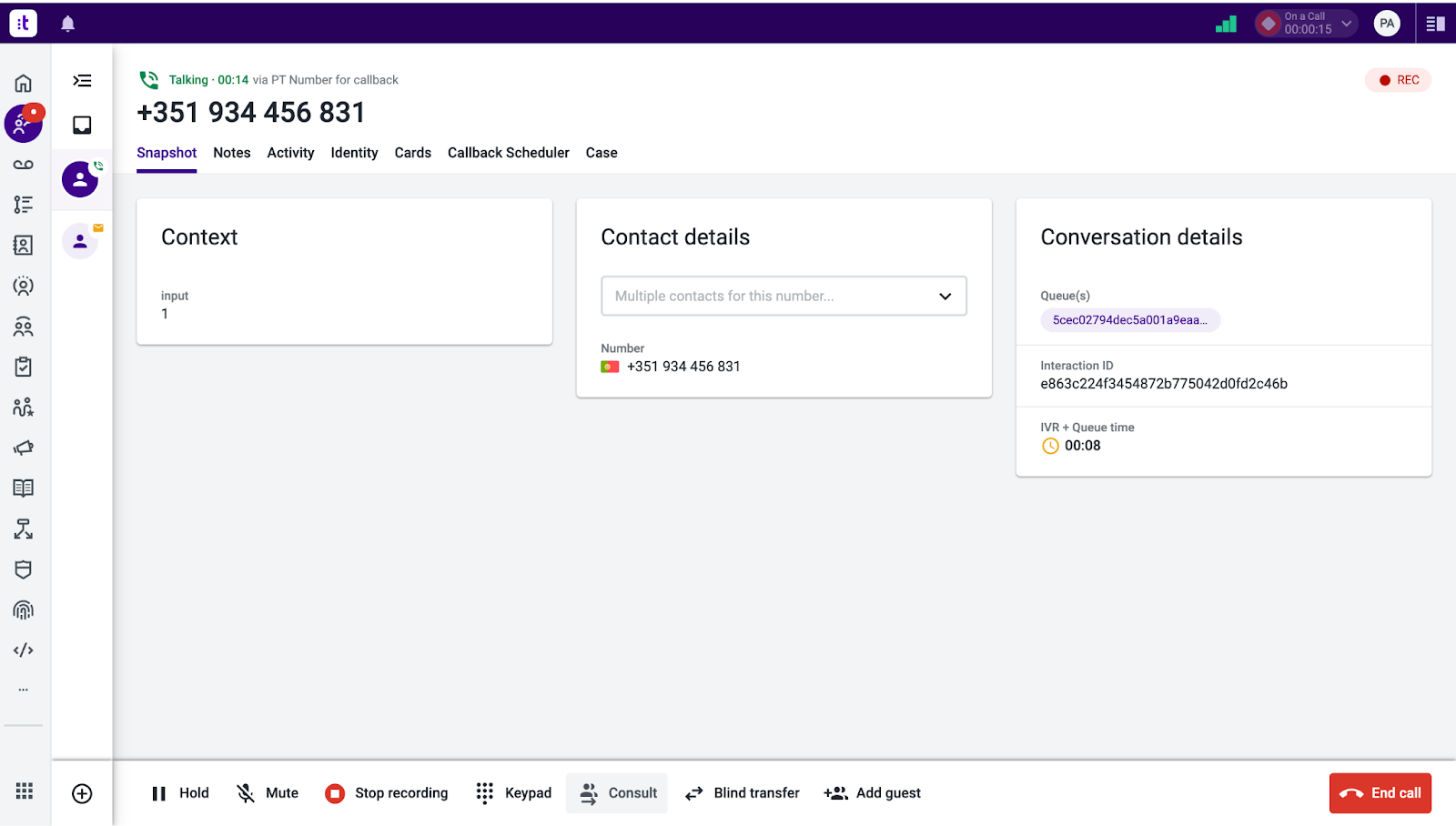
Task: Open the megaphone campaigns icon in sidebar
Action: tap(24, 448)
